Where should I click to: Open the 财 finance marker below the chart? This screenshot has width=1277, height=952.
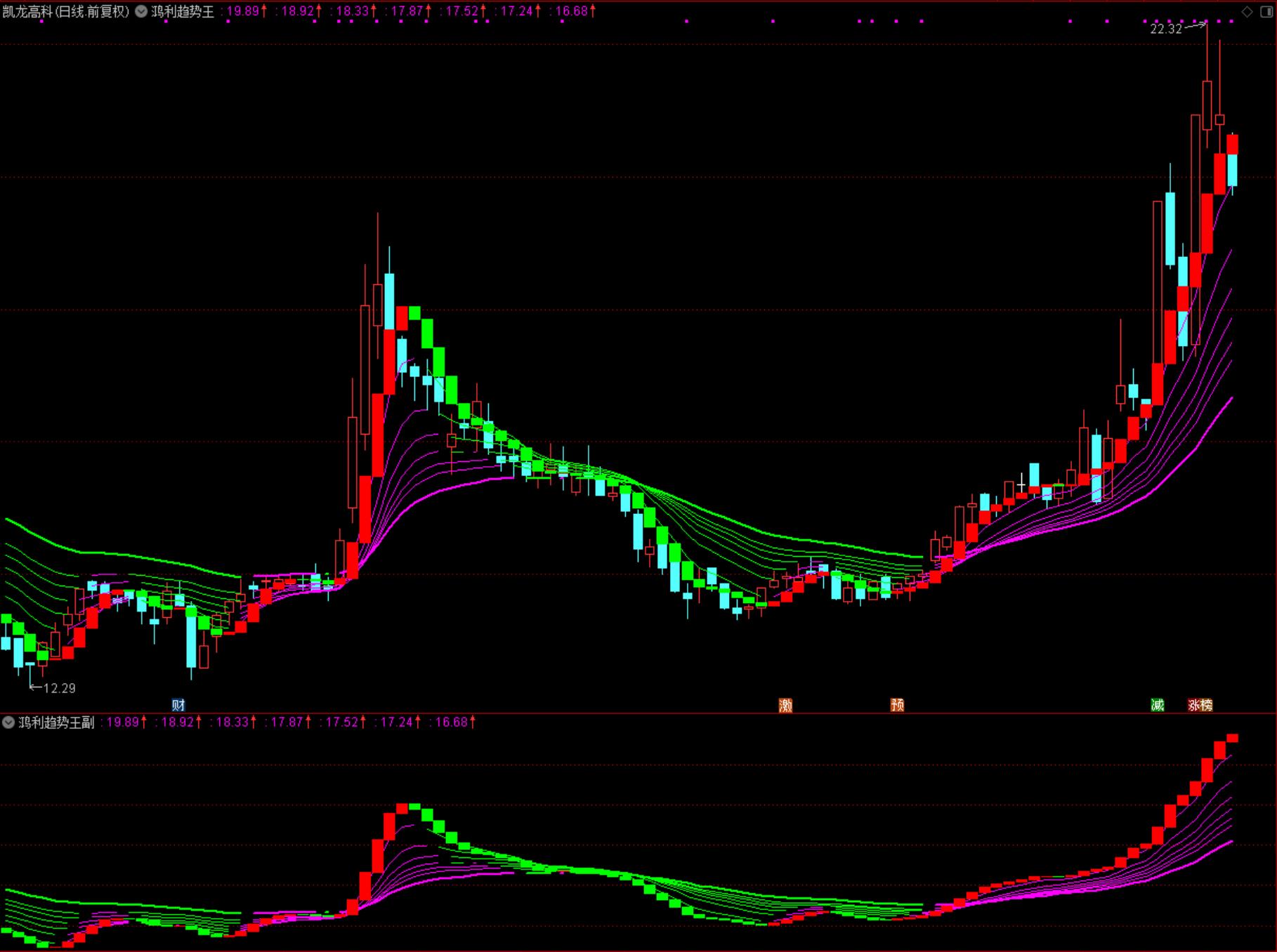(178, 705)
